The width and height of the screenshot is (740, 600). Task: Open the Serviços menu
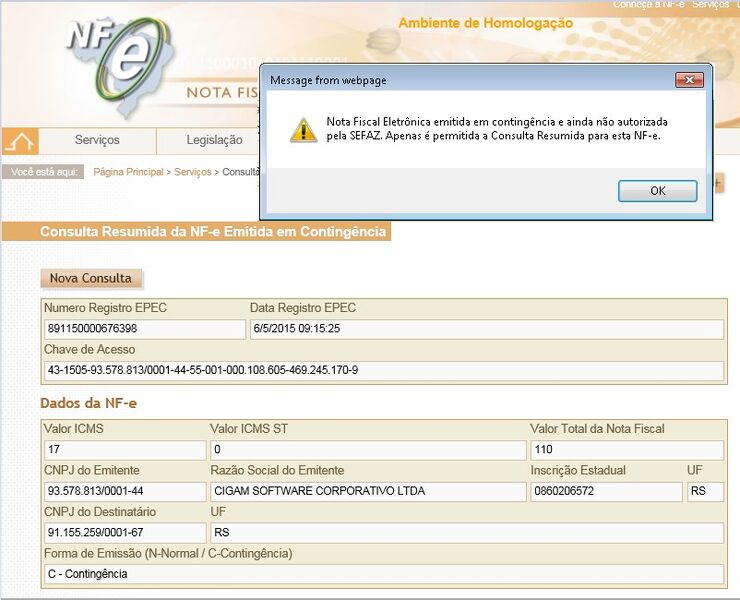[97, 140]
